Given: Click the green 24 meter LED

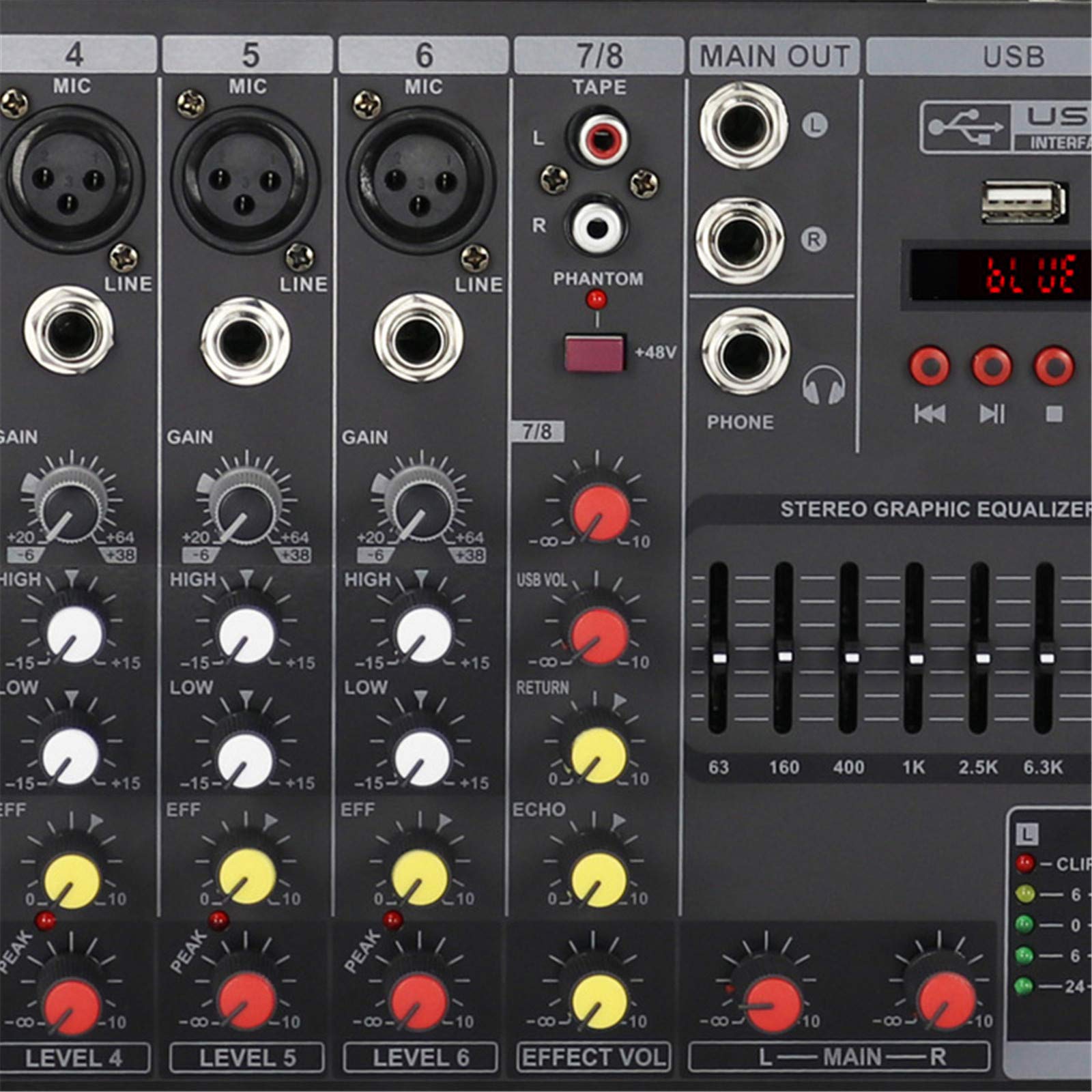Looking at the screenshot, I should 1024,986.
